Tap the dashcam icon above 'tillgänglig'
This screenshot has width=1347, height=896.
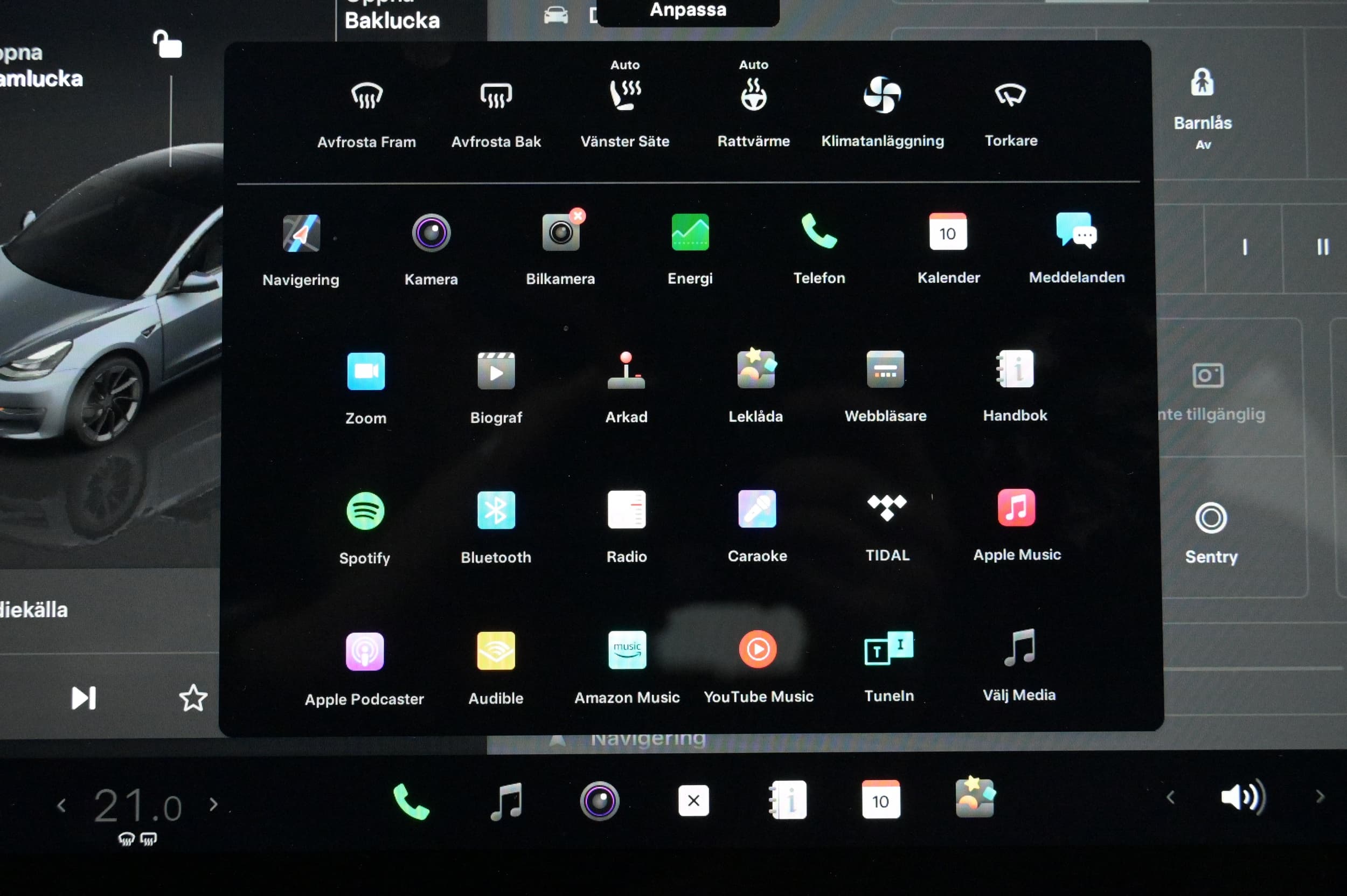pos(1207,376)
